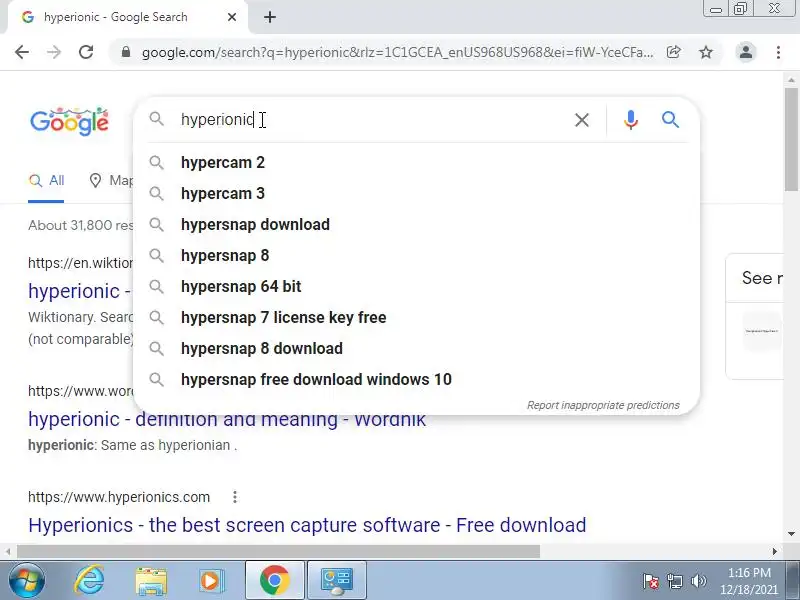Viewport: 800px width, 600px height.
Task: Select the suggestion hypersnap 8
Action: 416,256
